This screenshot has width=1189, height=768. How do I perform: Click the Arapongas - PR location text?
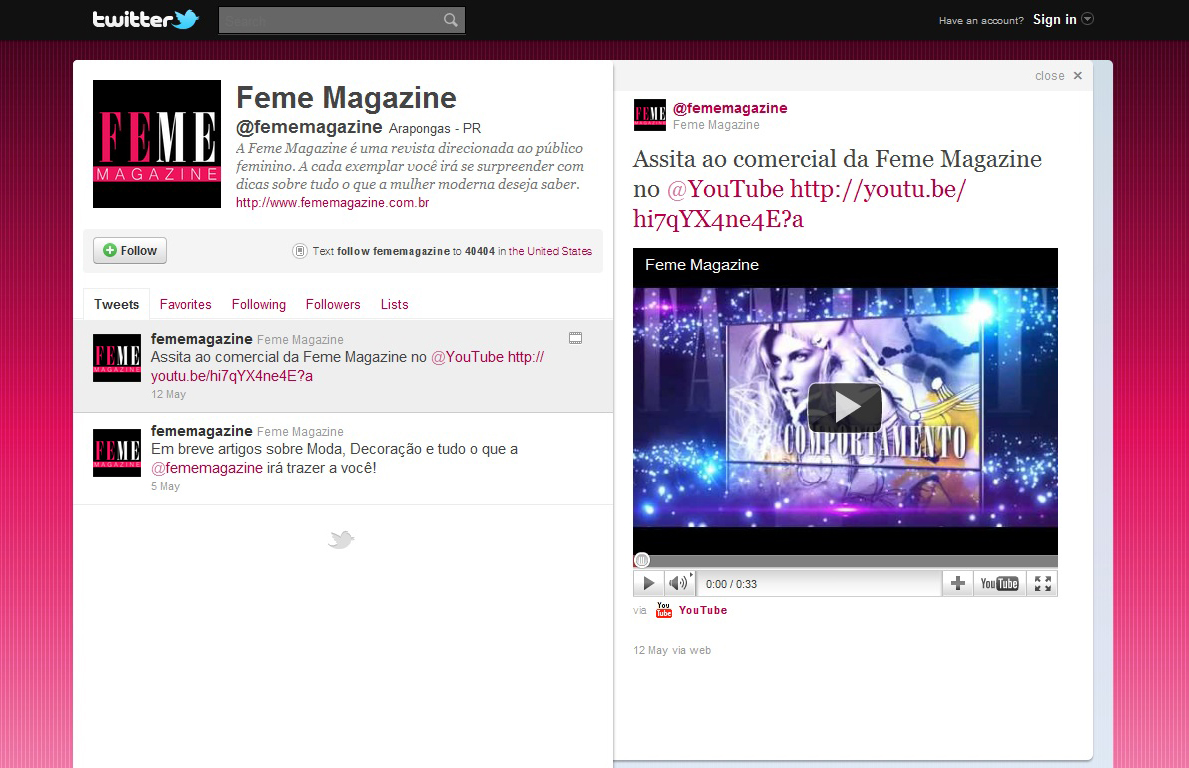[435, 128]
